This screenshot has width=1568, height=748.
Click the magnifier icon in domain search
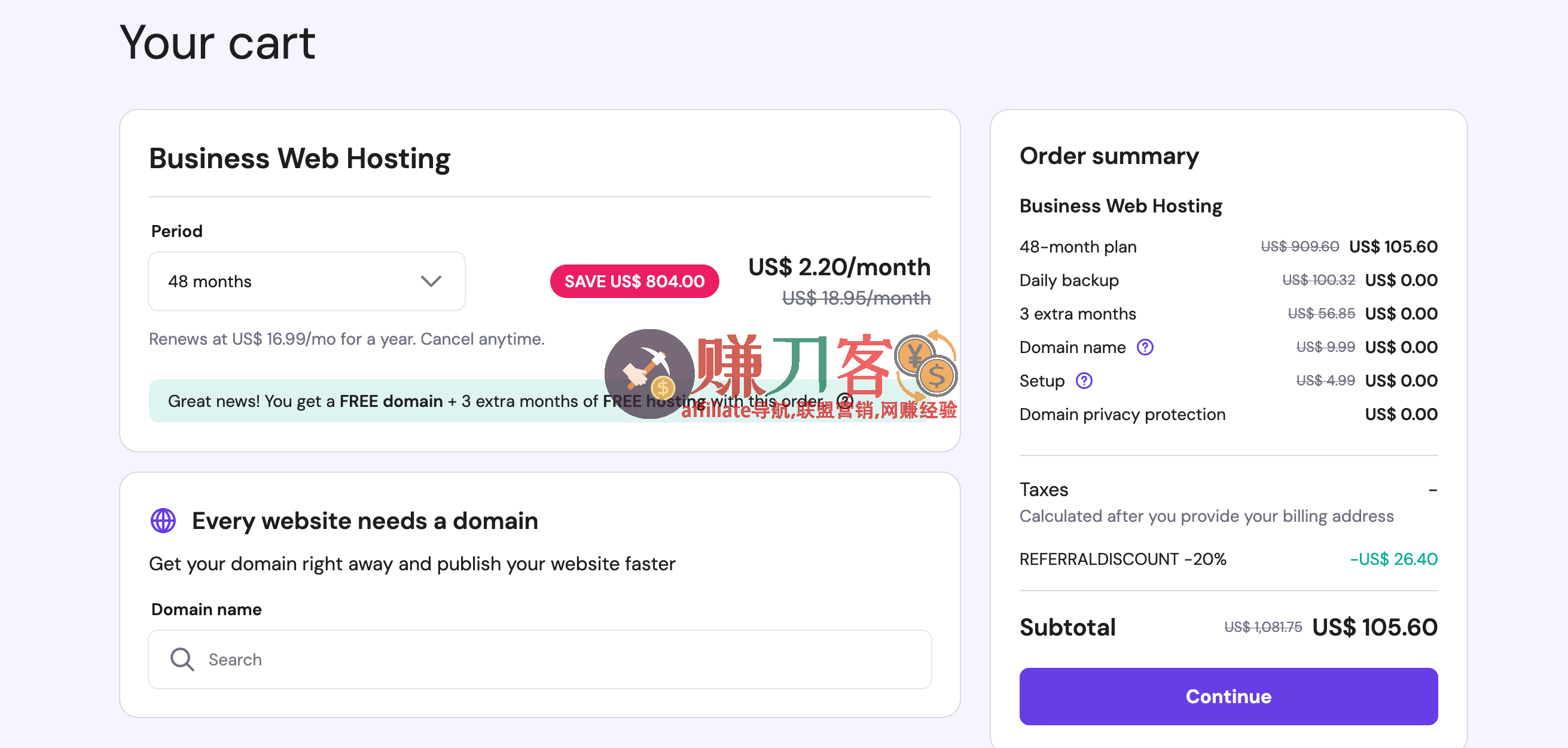[x=182, y=659]
